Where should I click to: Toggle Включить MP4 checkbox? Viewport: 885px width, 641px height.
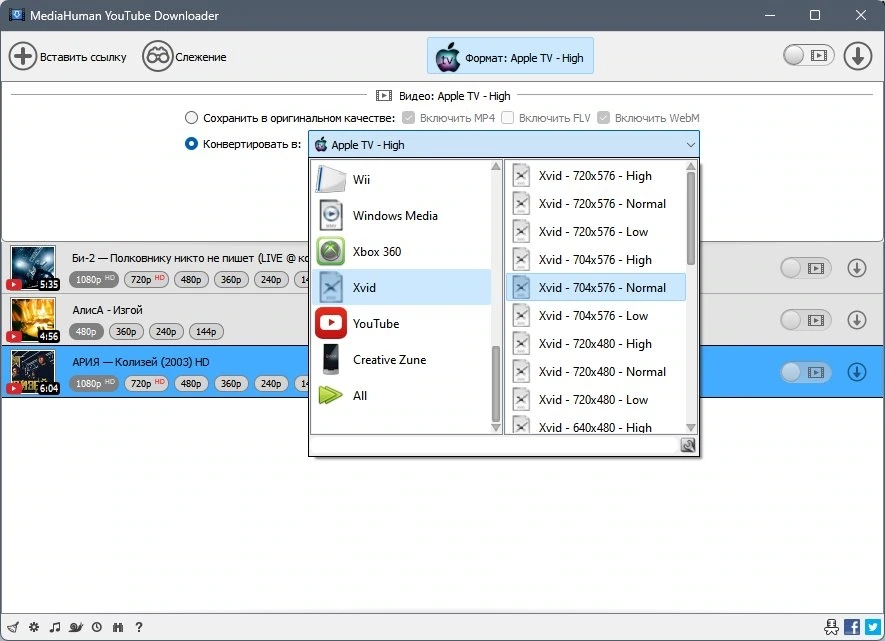click(409, 118)
